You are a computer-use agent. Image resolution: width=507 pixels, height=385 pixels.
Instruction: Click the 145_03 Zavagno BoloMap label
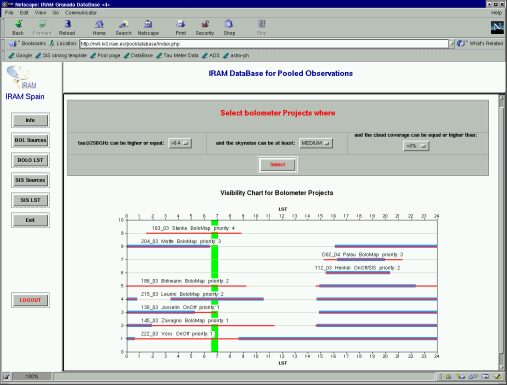[185, 321]
